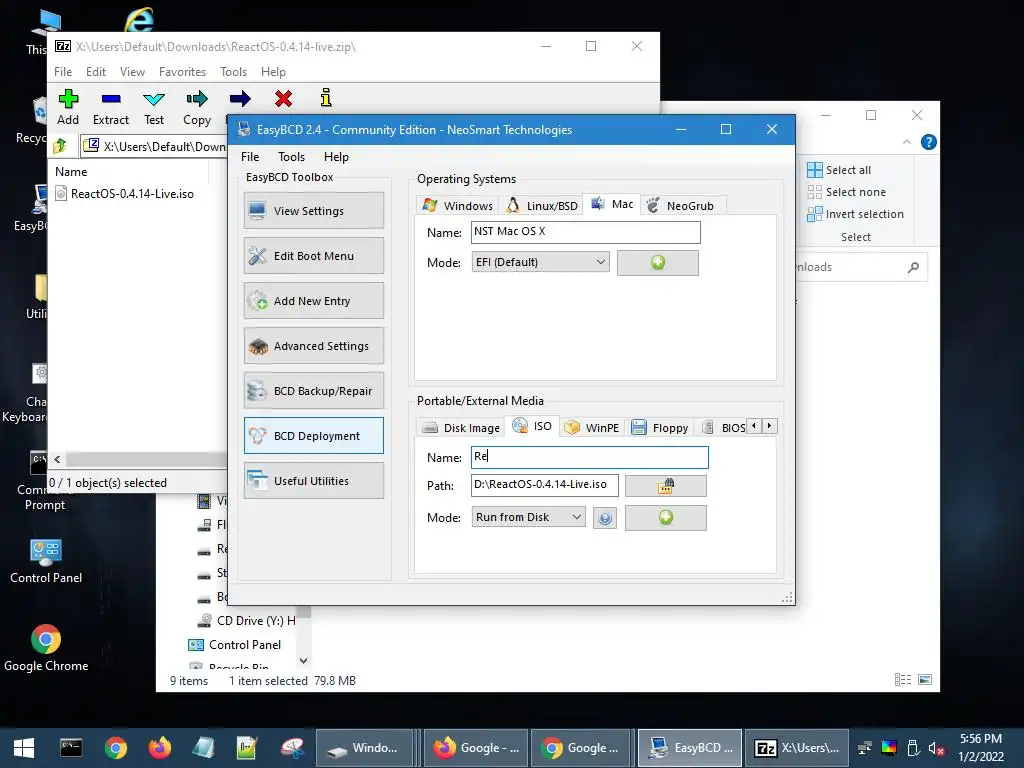Switch to the WinPE tab
Screen dimensions: 1024x768
click(592, 428)
